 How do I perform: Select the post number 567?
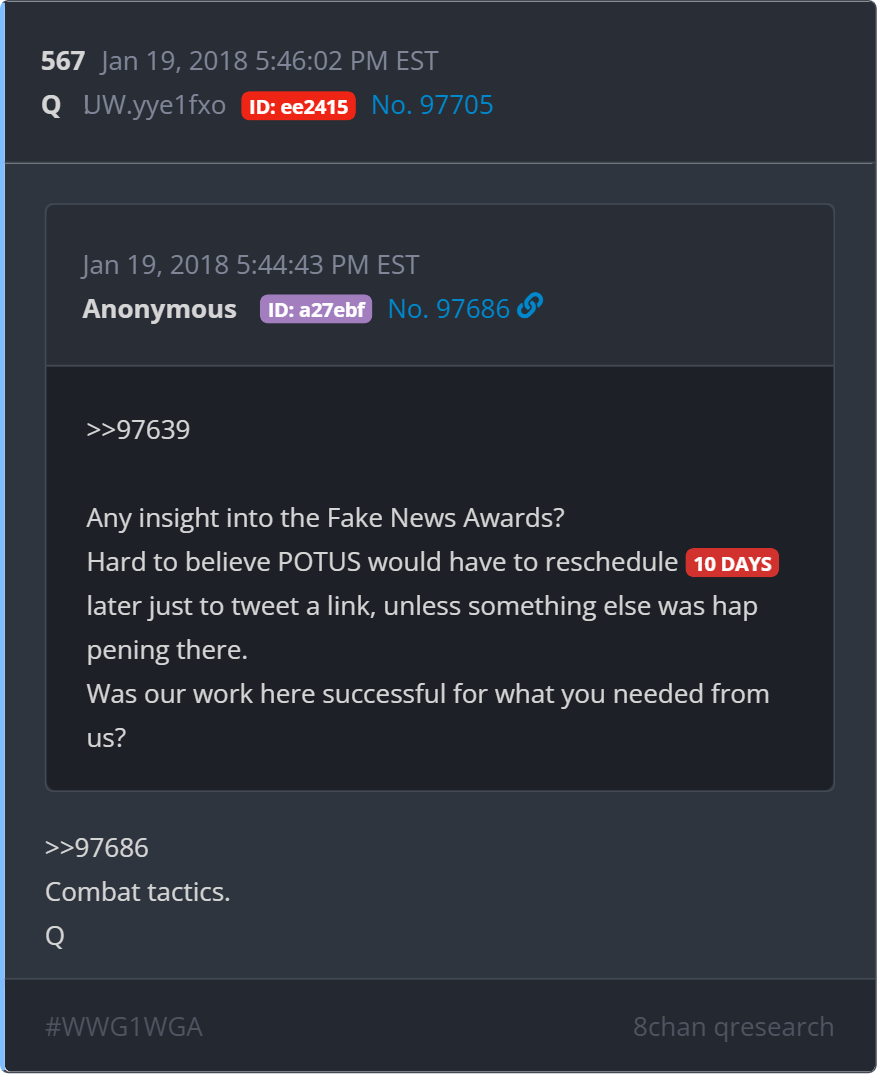pos(63,61)
